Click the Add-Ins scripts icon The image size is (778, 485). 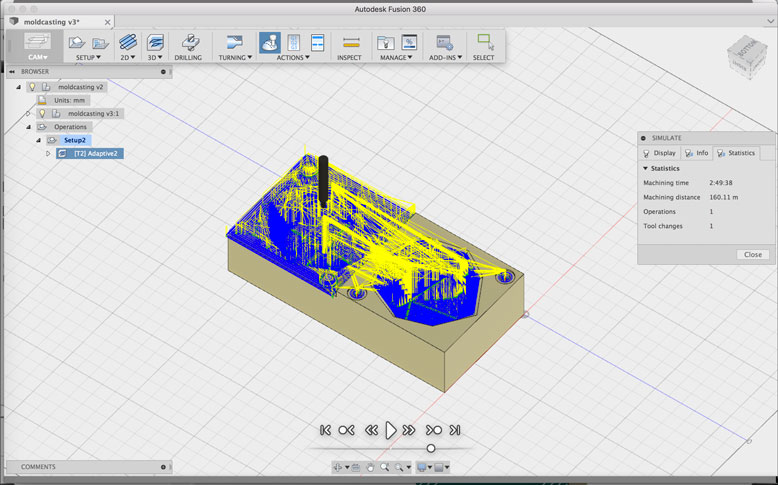point(445,43)
